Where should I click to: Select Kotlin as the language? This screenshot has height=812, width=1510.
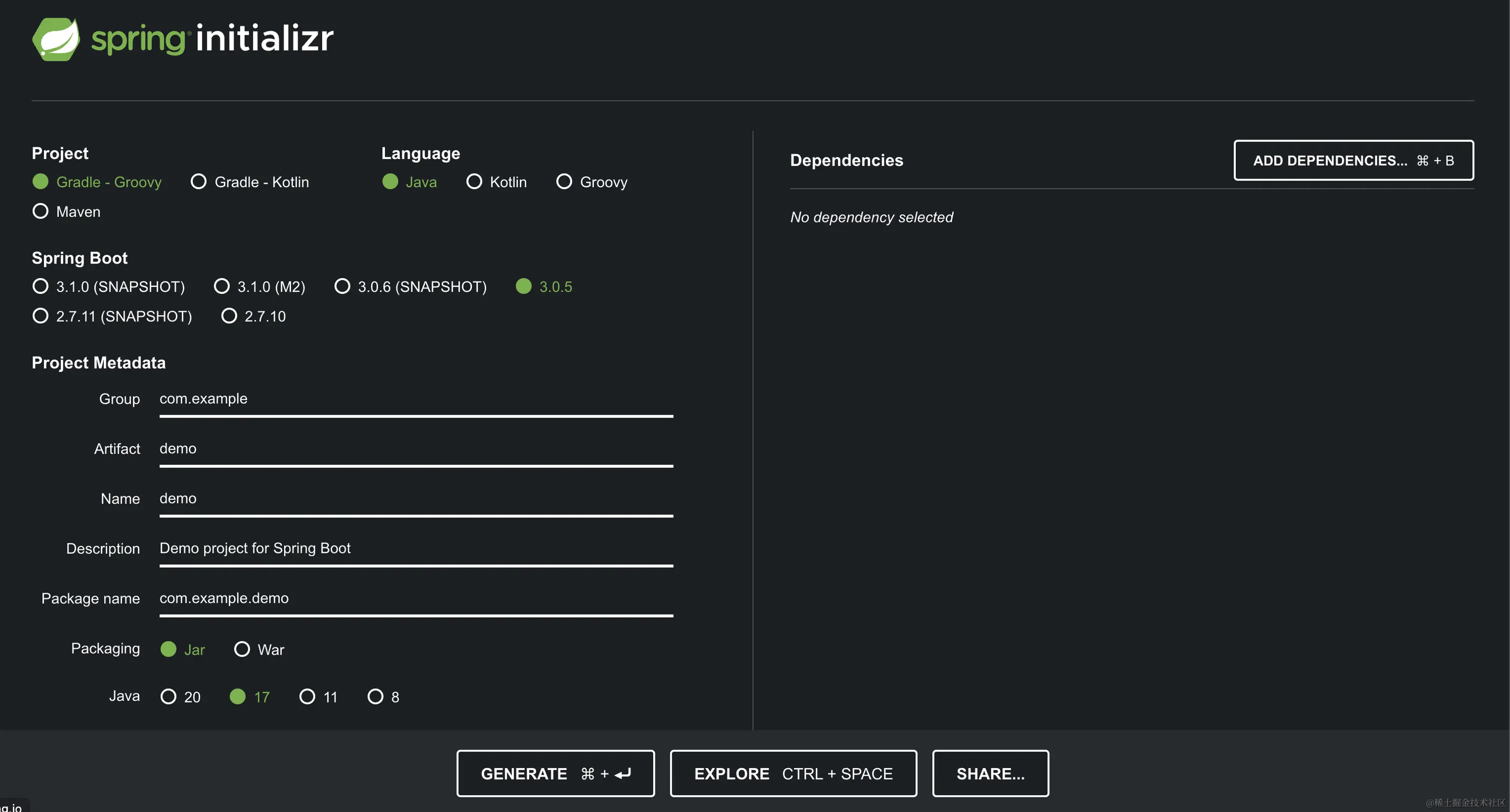coord(474,182)
